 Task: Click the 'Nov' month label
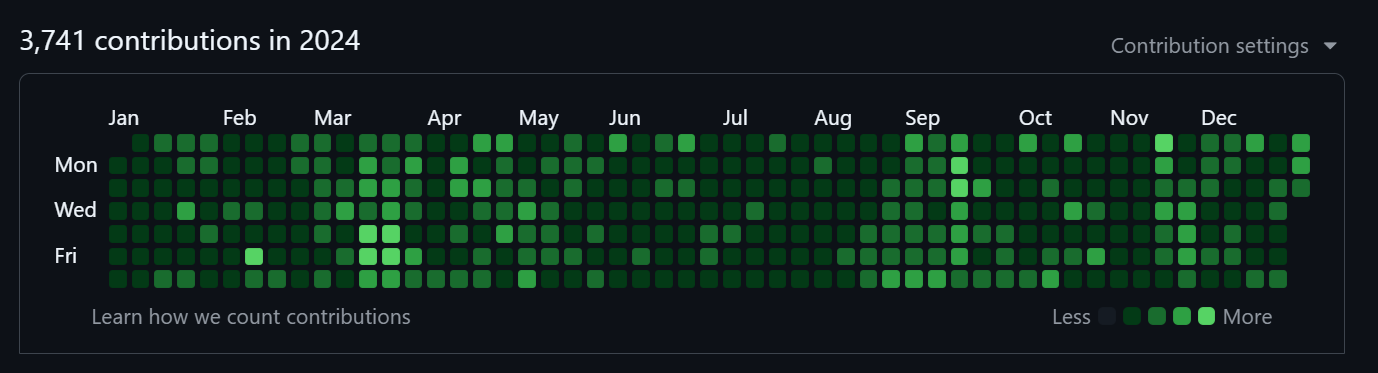1130,118
